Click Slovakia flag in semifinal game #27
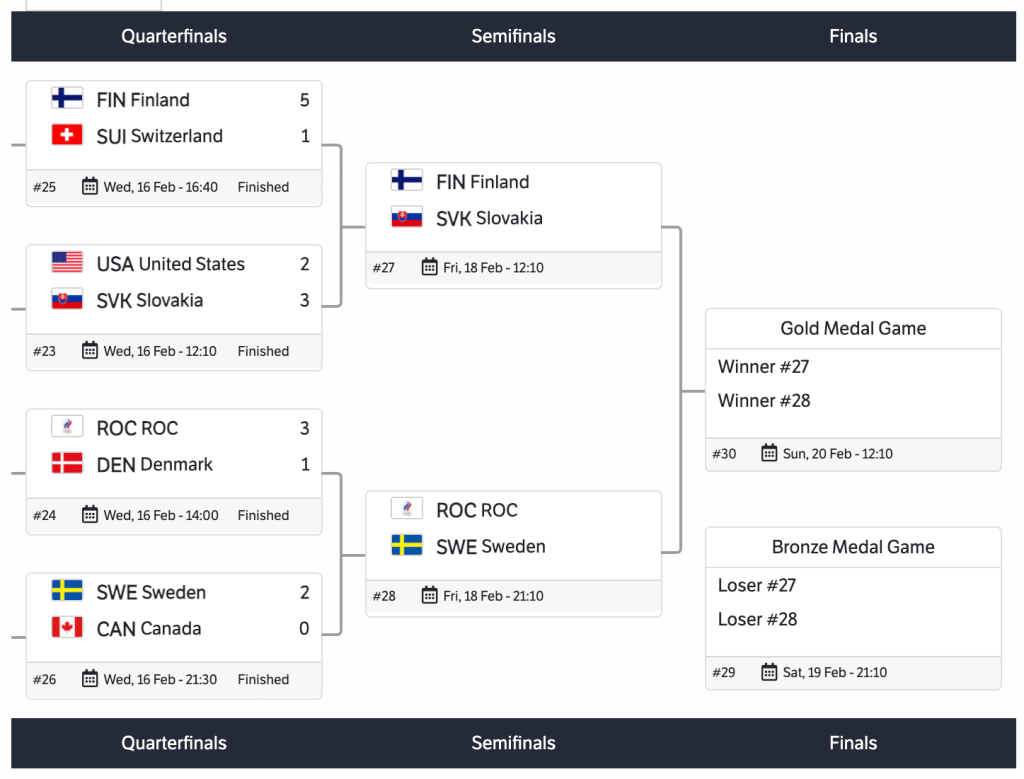1024x779 pixels. coord(407,217)
